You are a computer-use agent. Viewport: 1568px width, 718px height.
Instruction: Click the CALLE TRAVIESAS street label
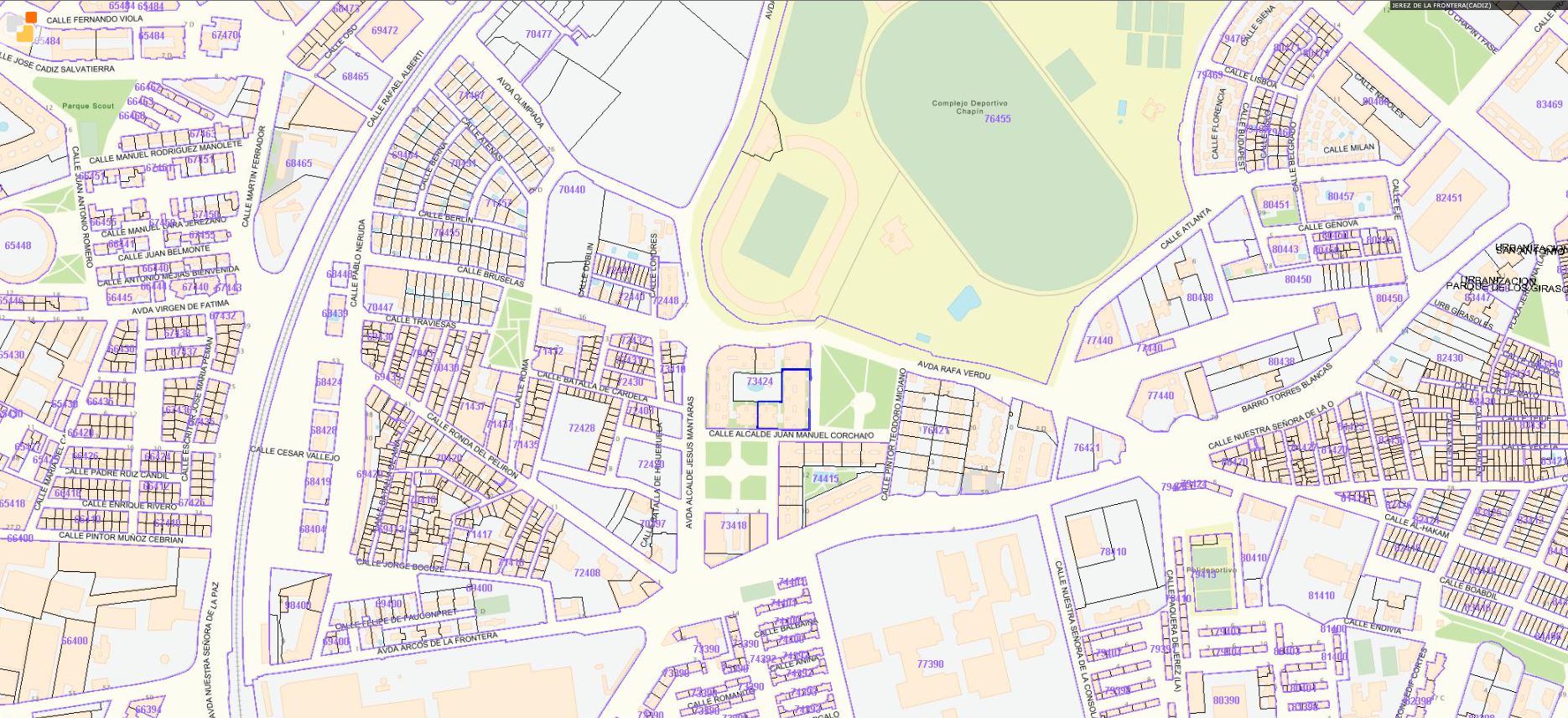pyautogui.click(x=420, y=322)
